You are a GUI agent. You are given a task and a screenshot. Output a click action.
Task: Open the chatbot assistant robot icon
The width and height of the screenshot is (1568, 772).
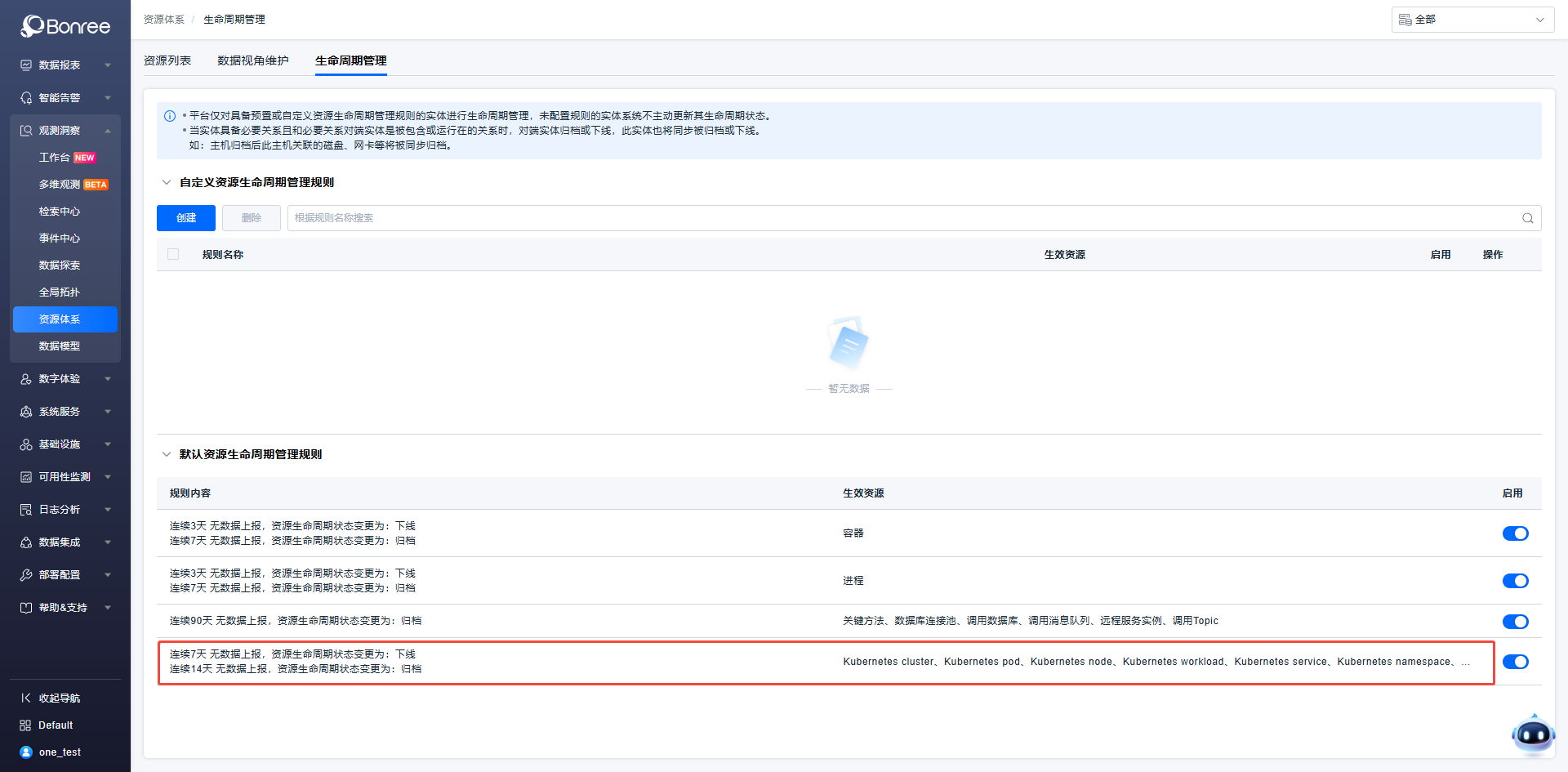1533,735
